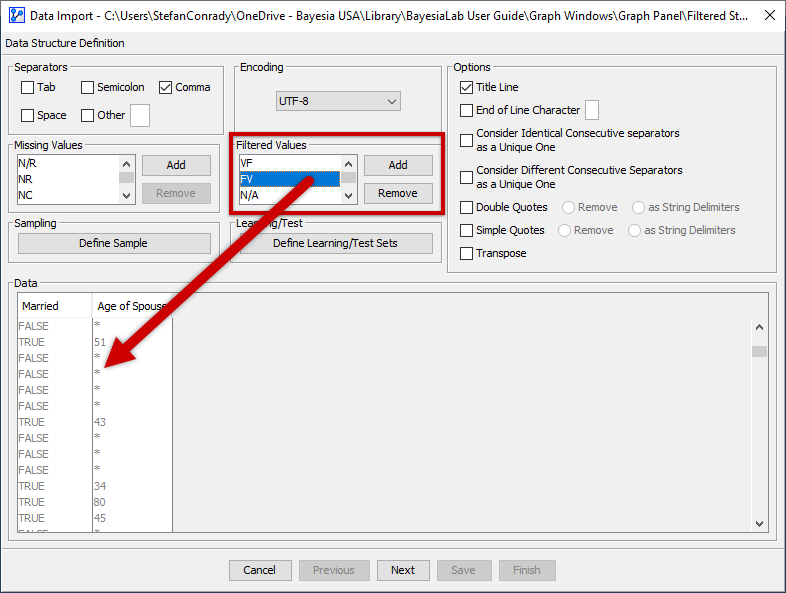Check the Double Quotes option
Image resolution: width=786 pixels, height=593 pixels.
pos(466,208)
